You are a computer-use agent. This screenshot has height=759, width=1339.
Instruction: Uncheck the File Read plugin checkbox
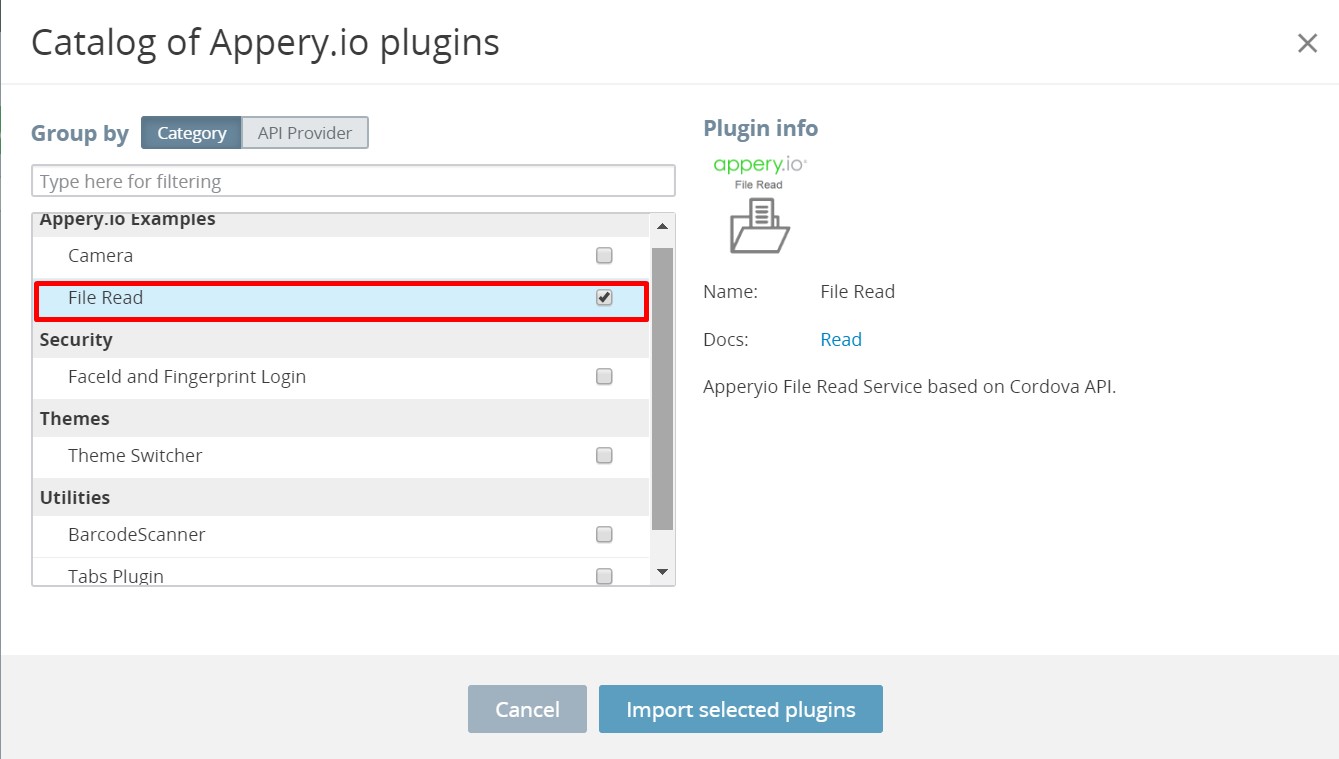[x=604, y=298]
